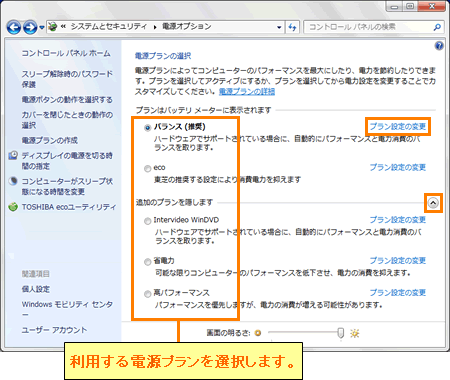Open ユーザー アカウント link
This screenshot has width=450, height=380.
54,330
